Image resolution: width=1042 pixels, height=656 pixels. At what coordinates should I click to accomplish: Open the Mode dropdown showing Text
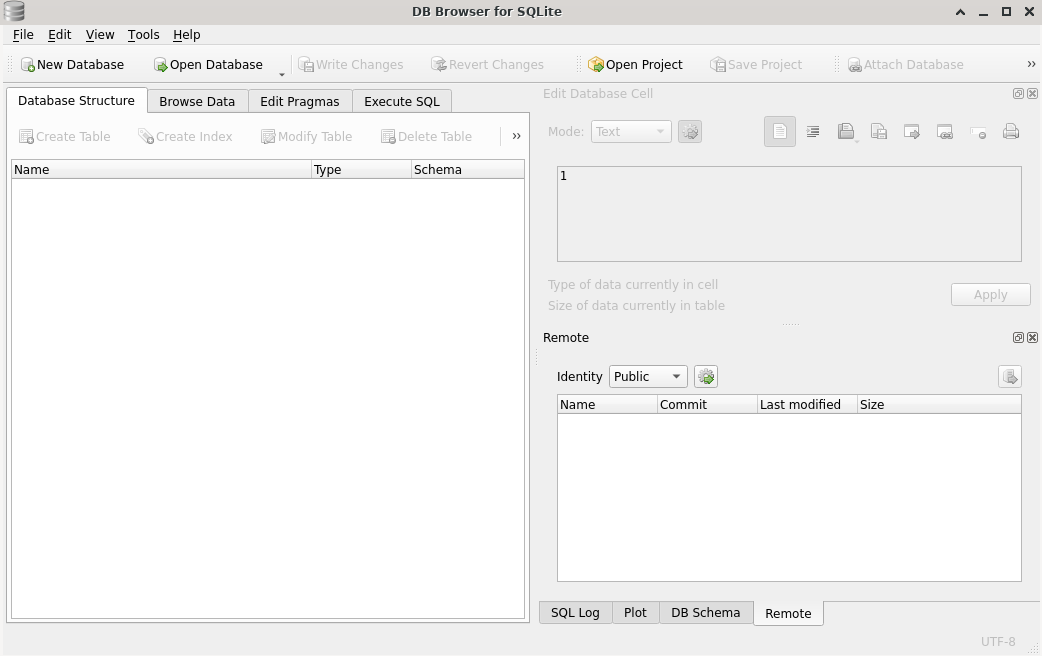pyautogui.click(x=631, y=132)
